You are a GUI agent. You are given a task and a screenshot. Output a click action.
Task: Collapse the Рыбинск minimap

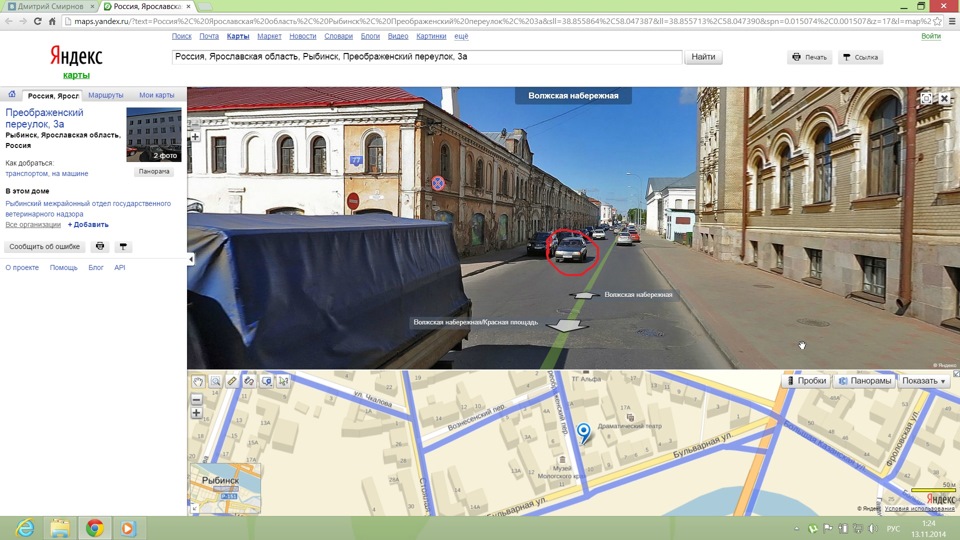[194, 508]
